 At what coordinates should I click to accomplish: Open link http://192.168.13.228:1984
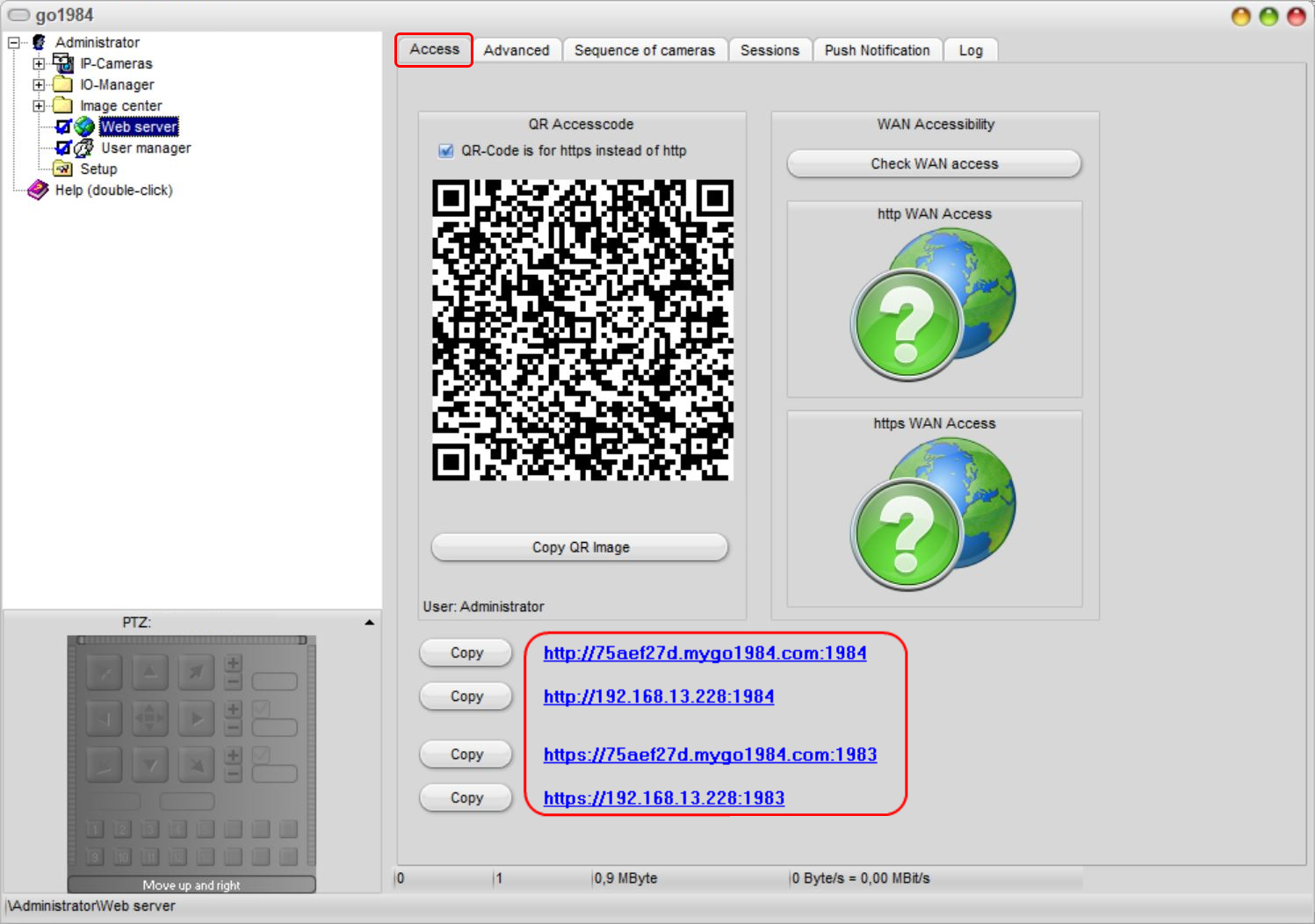pyautogui.click(x=659, y=697)
